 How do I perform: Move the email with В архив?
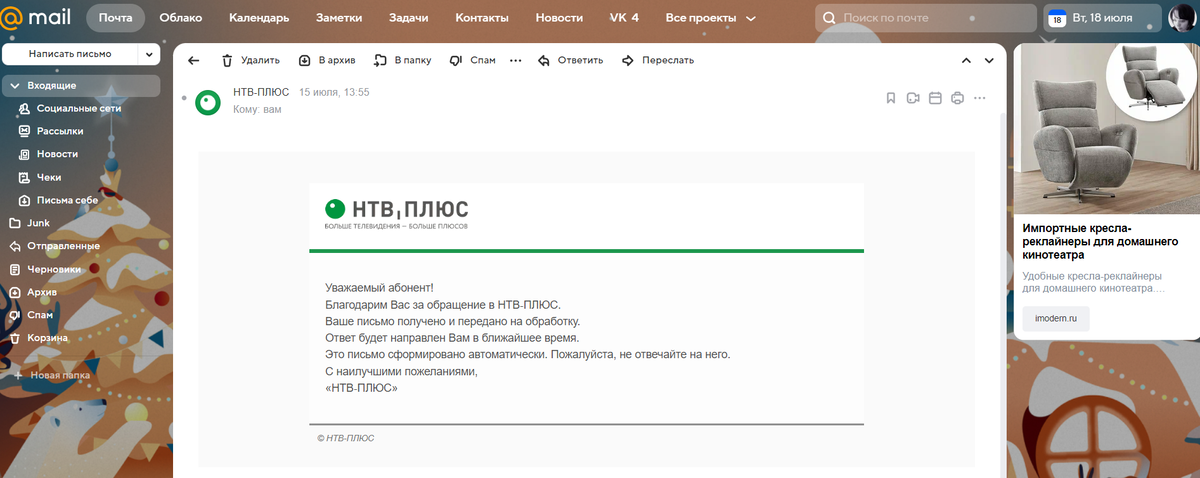327,60
